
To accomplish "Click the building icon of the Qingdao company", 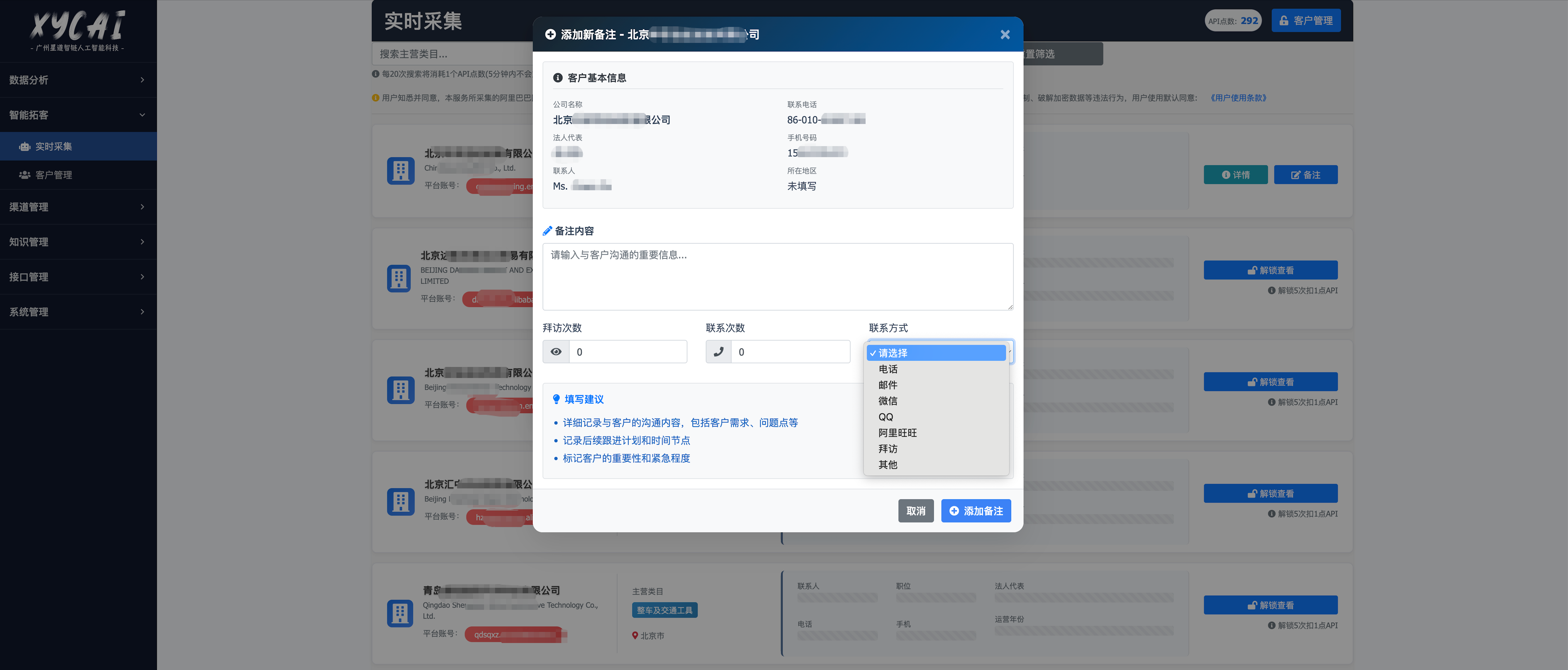I will pos(401,613).
